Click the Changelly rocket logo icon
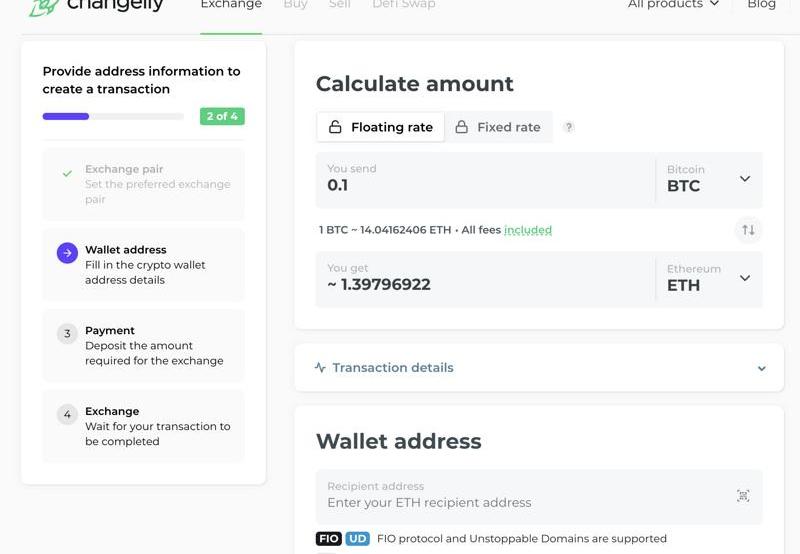Viewport: 800px width, 554px height. tap(44, 6)
